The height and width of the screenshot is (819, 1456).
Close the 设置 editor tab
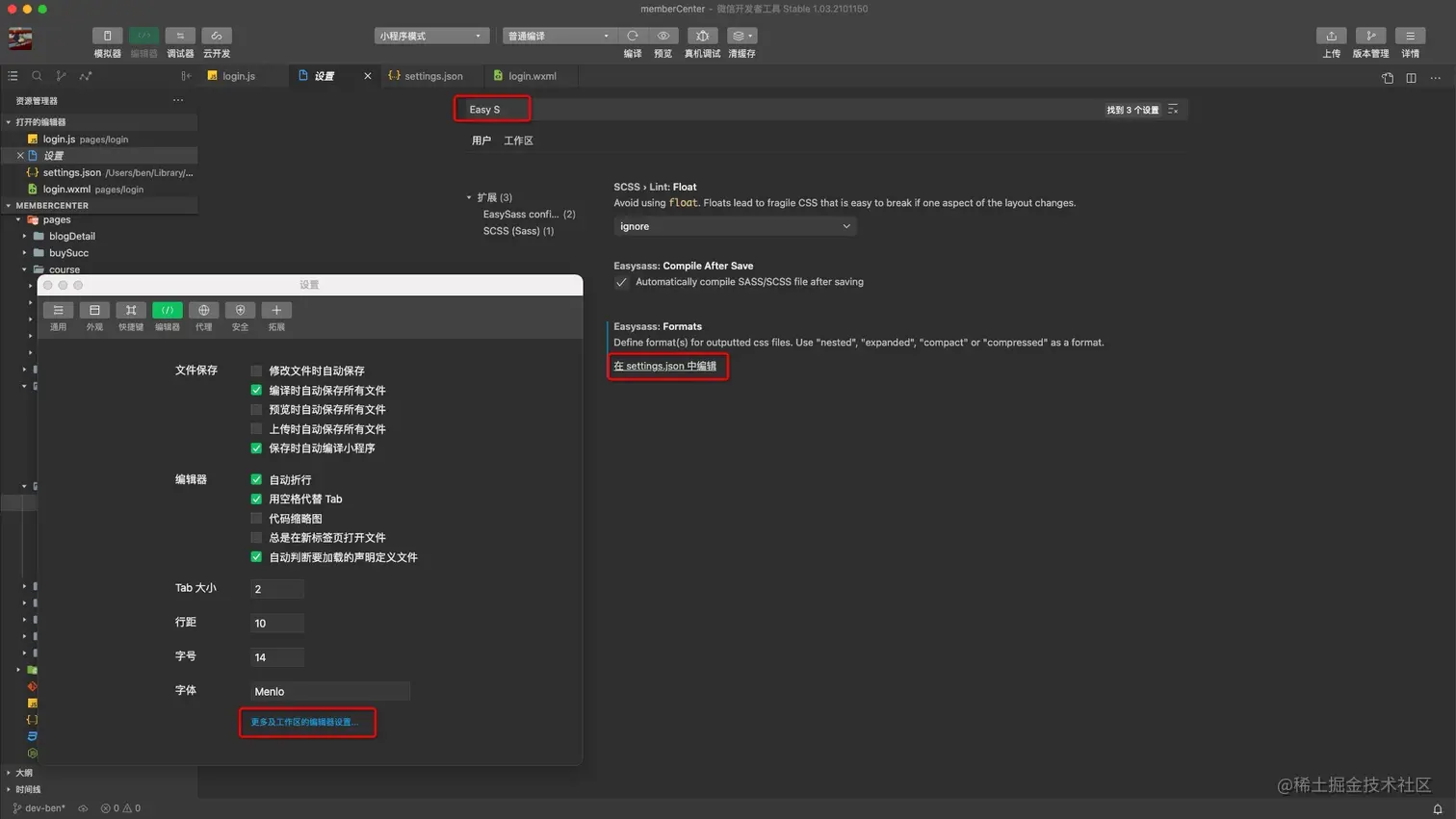[367, 76]
